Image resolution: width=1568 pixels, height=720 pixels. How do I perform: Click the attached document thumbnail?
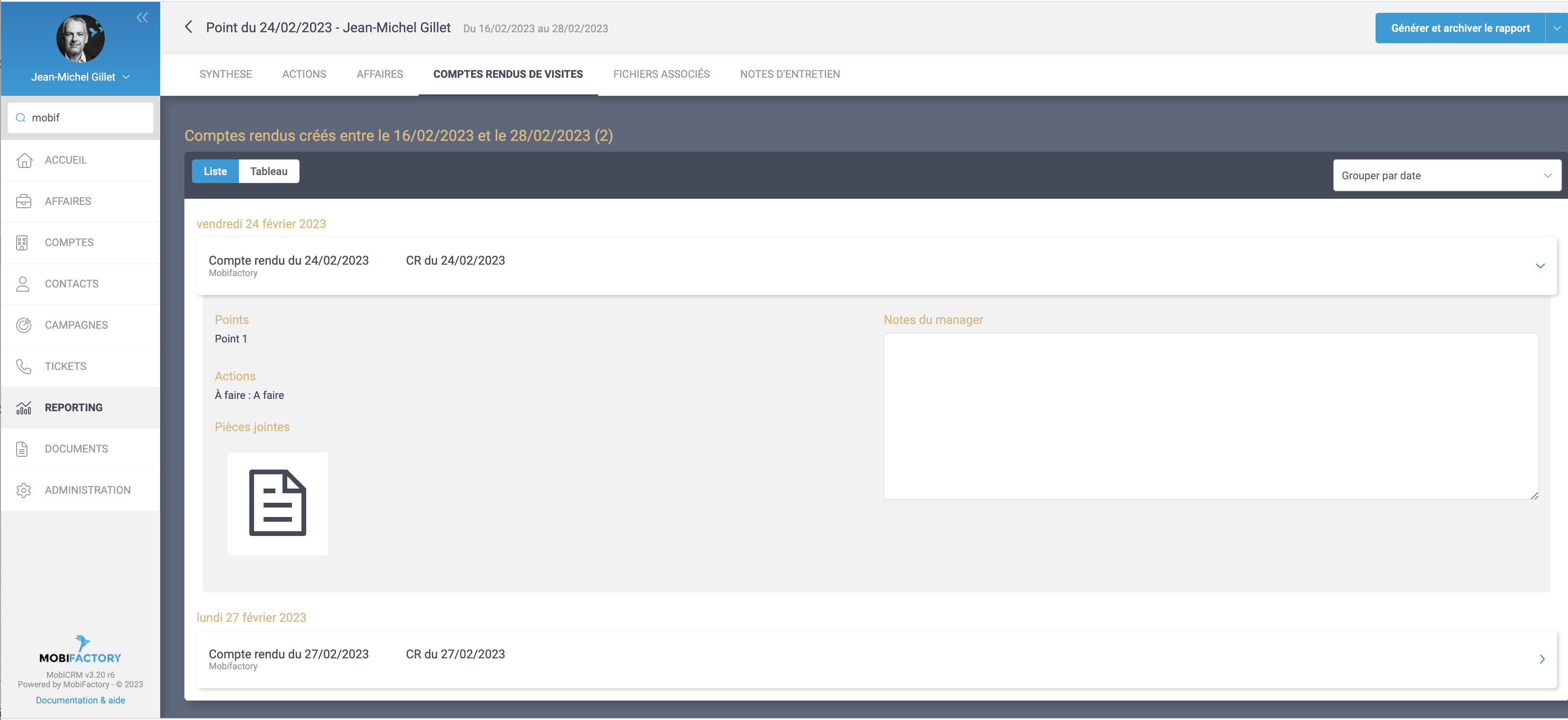[278, 503]
